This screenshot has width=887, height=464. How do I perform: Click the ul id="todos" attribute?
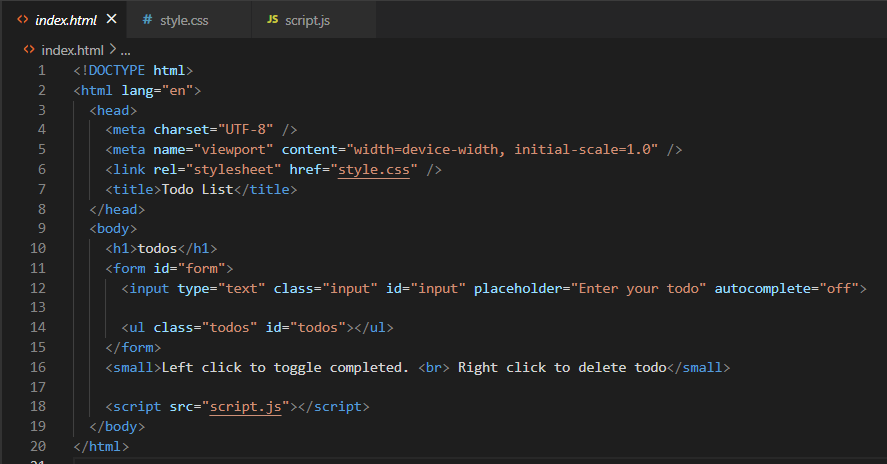coord(305,328)
